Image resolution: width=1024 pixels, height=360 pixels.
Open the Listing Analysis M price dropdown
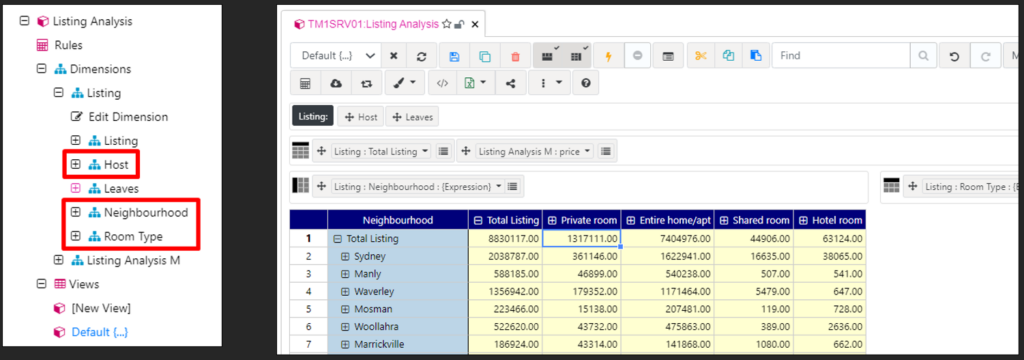pyautogui.click(x=535, y=152)
